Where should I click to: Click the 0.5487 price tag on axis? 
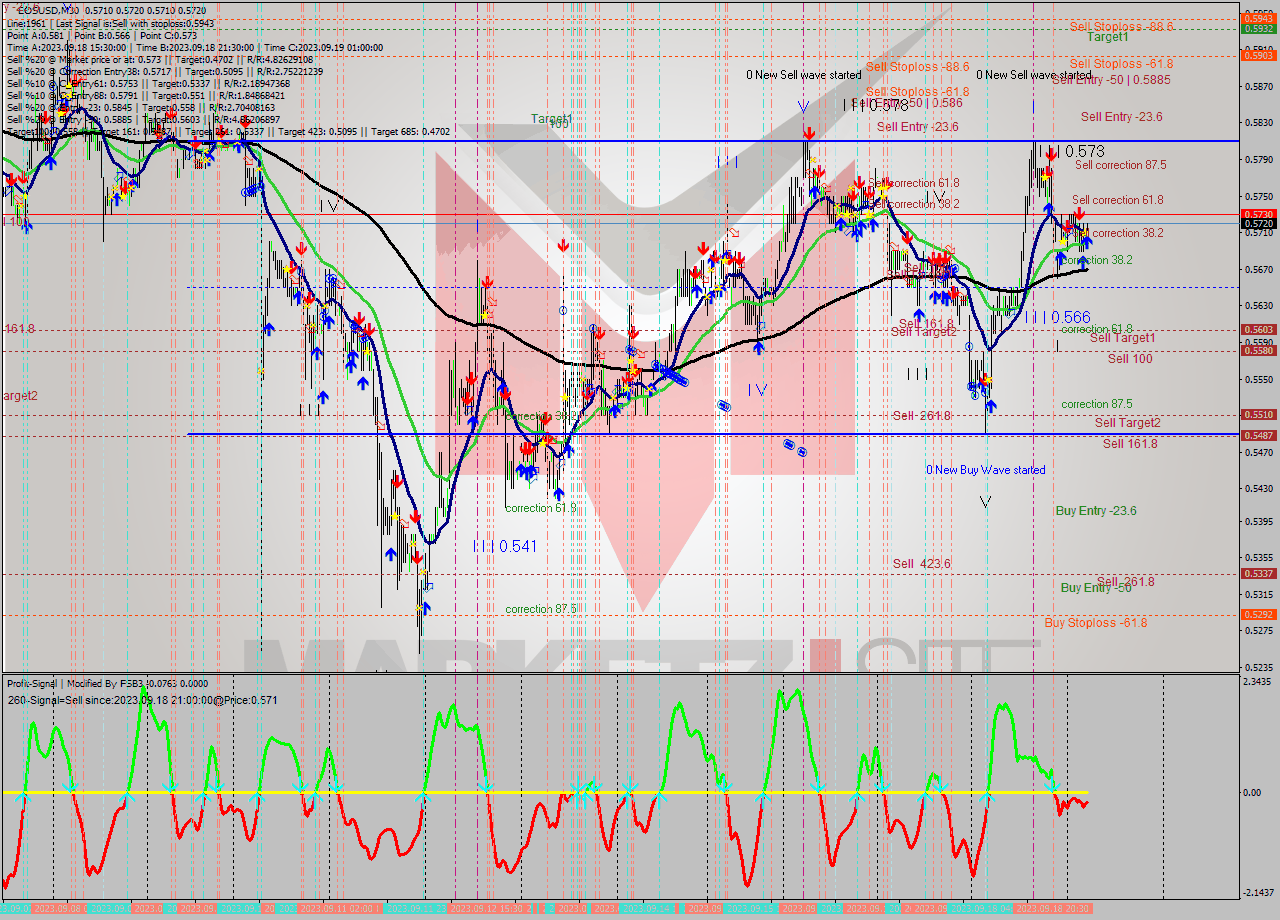(x=1256, y=435)
